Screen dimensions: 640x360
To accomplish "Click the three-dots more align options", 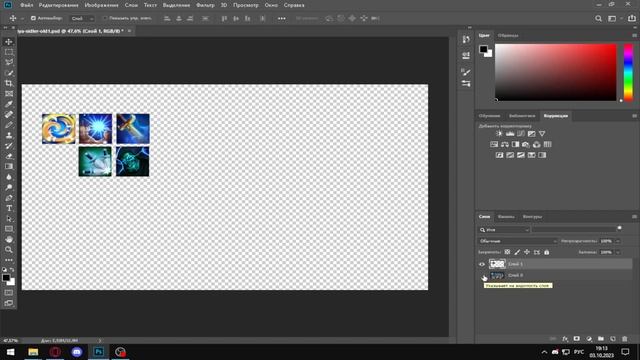I will point(282,18).
